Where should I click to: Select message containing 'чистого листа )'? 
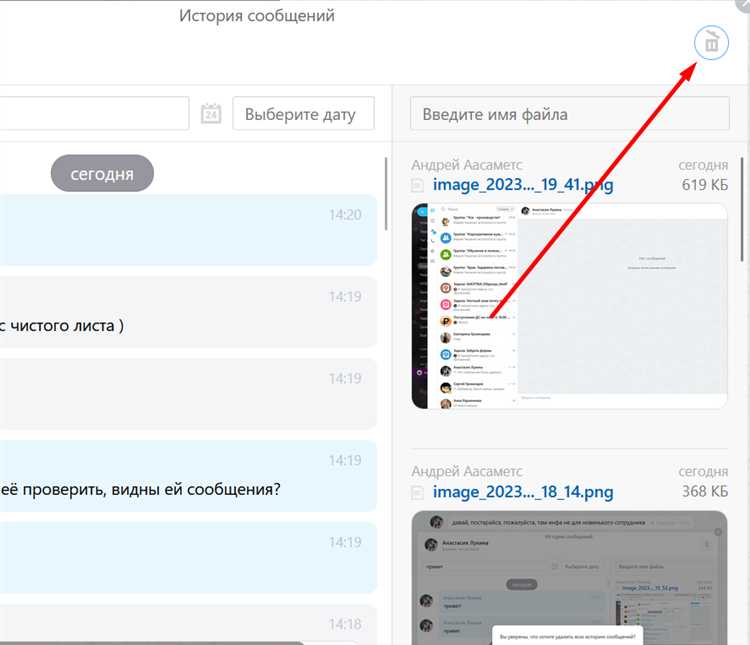tap(188, 312)
